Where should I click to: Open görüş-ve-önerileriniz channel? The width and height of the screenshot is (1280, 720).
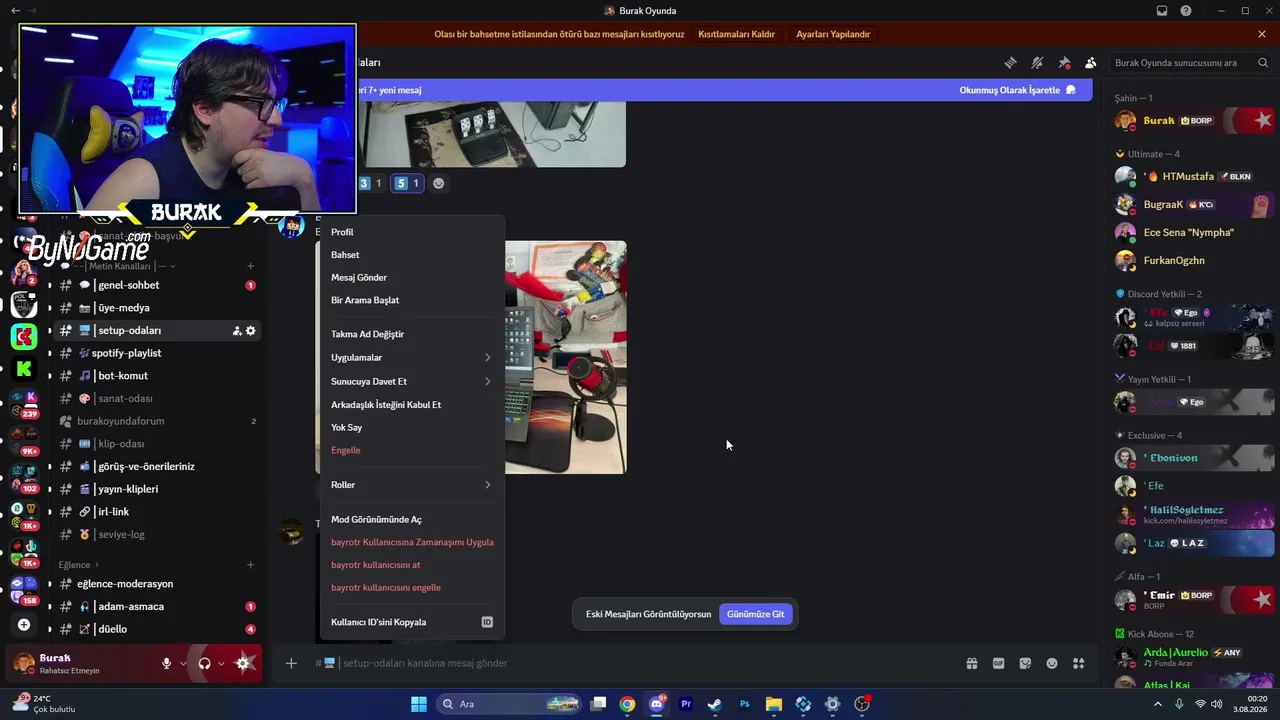157,466
